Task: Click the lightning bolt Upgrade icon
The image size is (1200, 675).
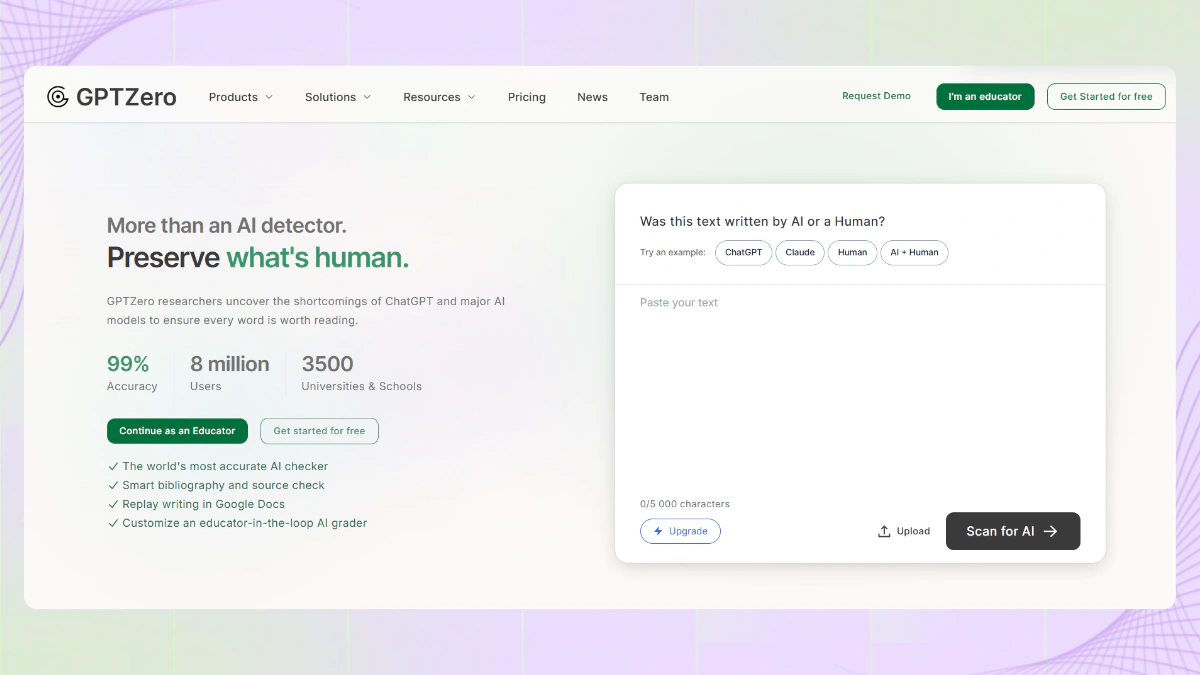Action: [658, 531]
